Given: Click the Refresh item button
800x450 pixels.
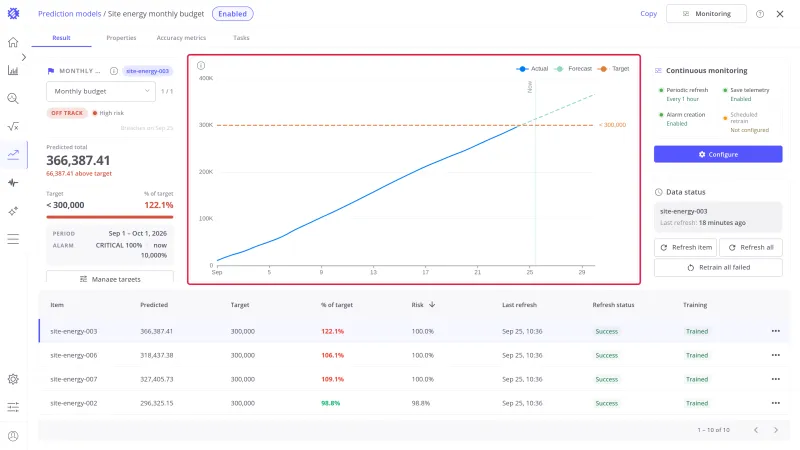Looking at the screenshot, I should 685,247.
